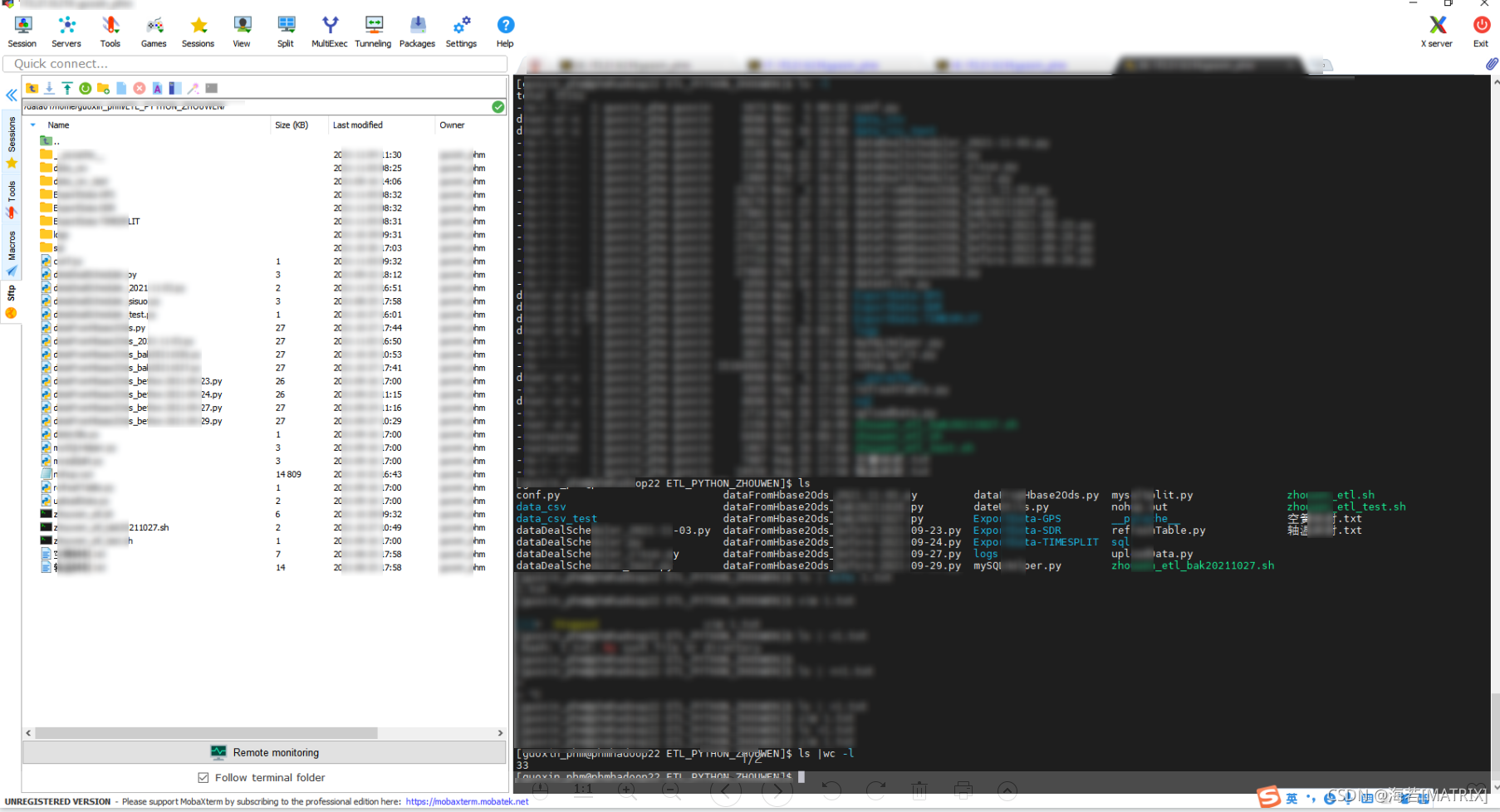This screenshot has height=812, width=1500.
Task: Sort by the Size (KB) column header
Action: [292, 125]
